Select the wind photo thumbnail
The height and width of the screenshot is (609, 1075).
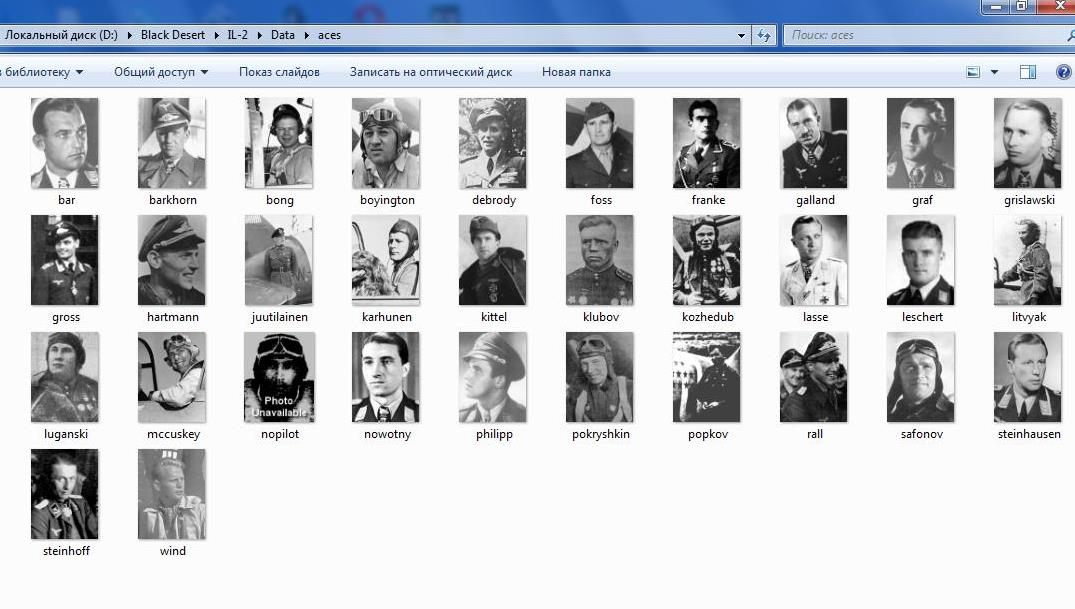coord(172,494)
